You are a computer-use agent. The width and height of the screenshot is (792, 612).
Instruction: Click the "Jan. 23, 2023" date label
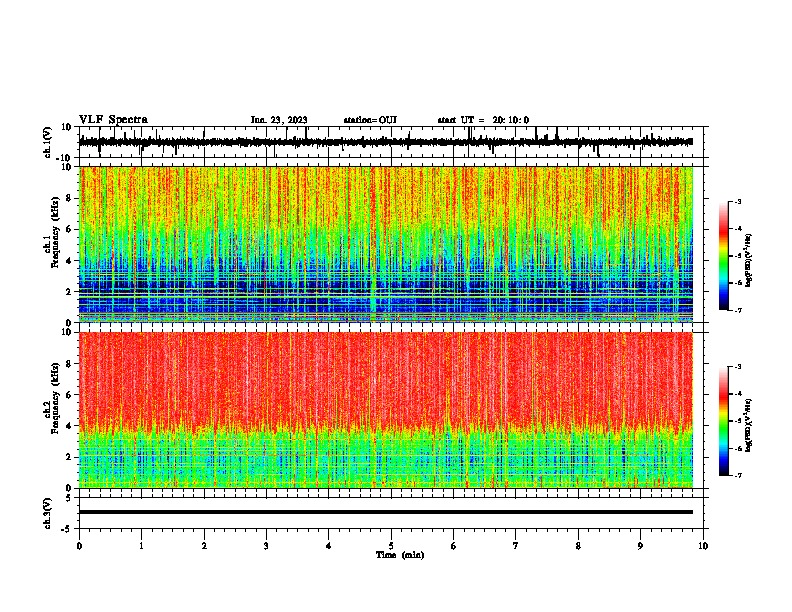pyautogui.click(x=279, y=120)
